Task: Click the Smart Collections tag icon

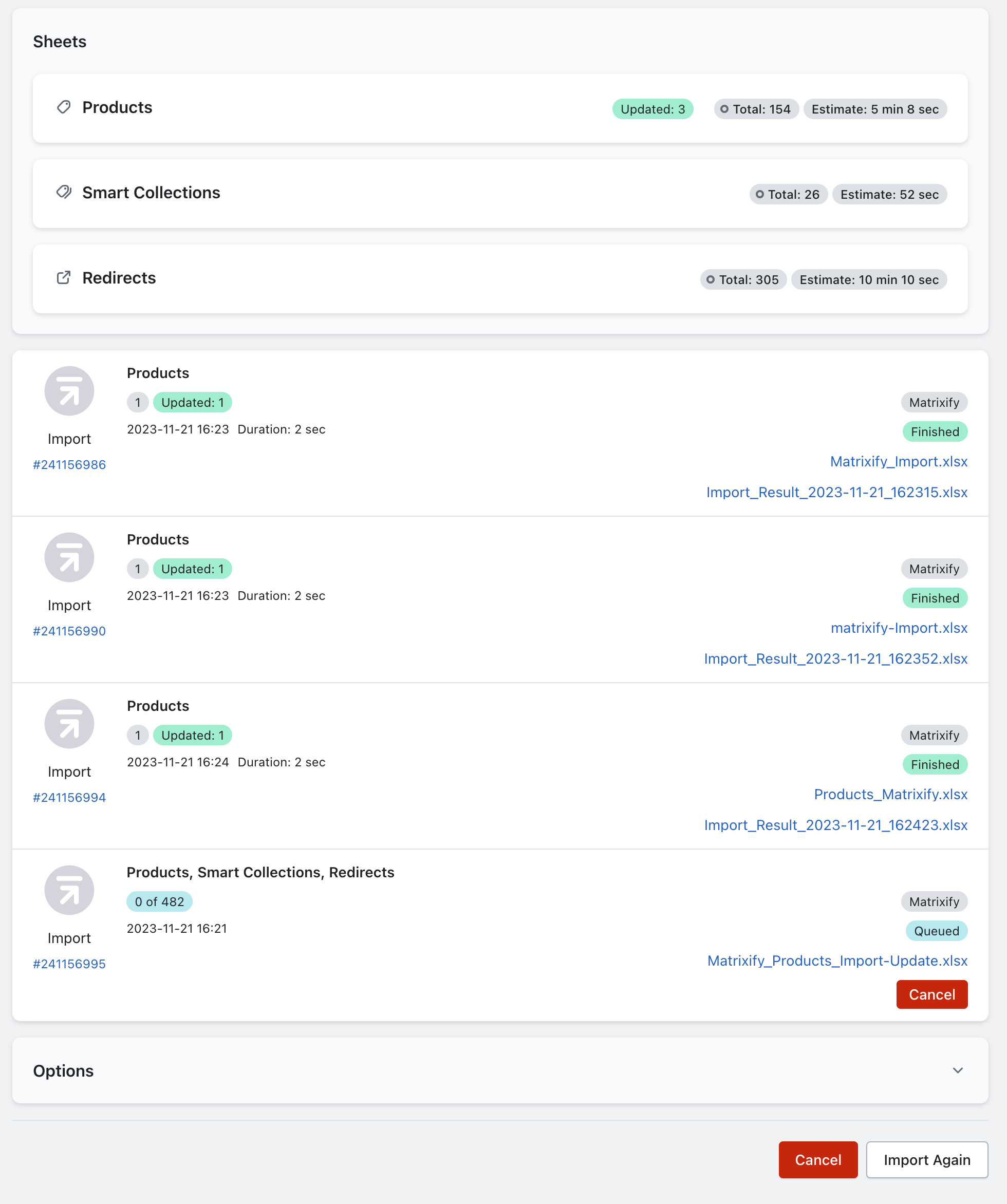Action: point(64,192)
